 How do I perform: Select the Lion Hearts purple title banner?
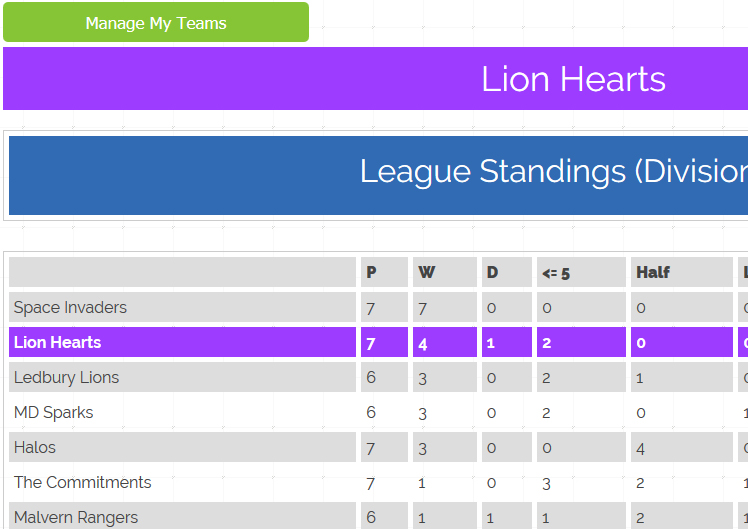click(375, 79)
